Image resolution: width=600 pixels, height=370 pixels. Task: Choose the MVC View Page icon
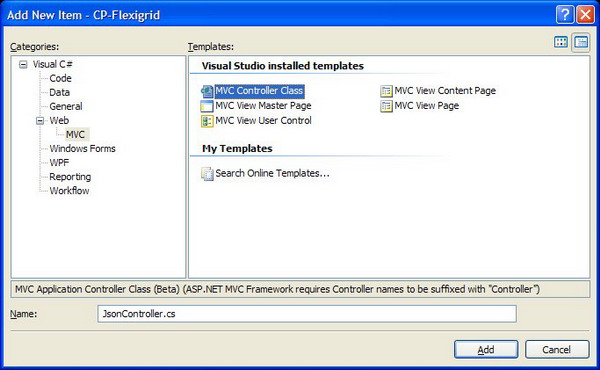pos(386,106)
